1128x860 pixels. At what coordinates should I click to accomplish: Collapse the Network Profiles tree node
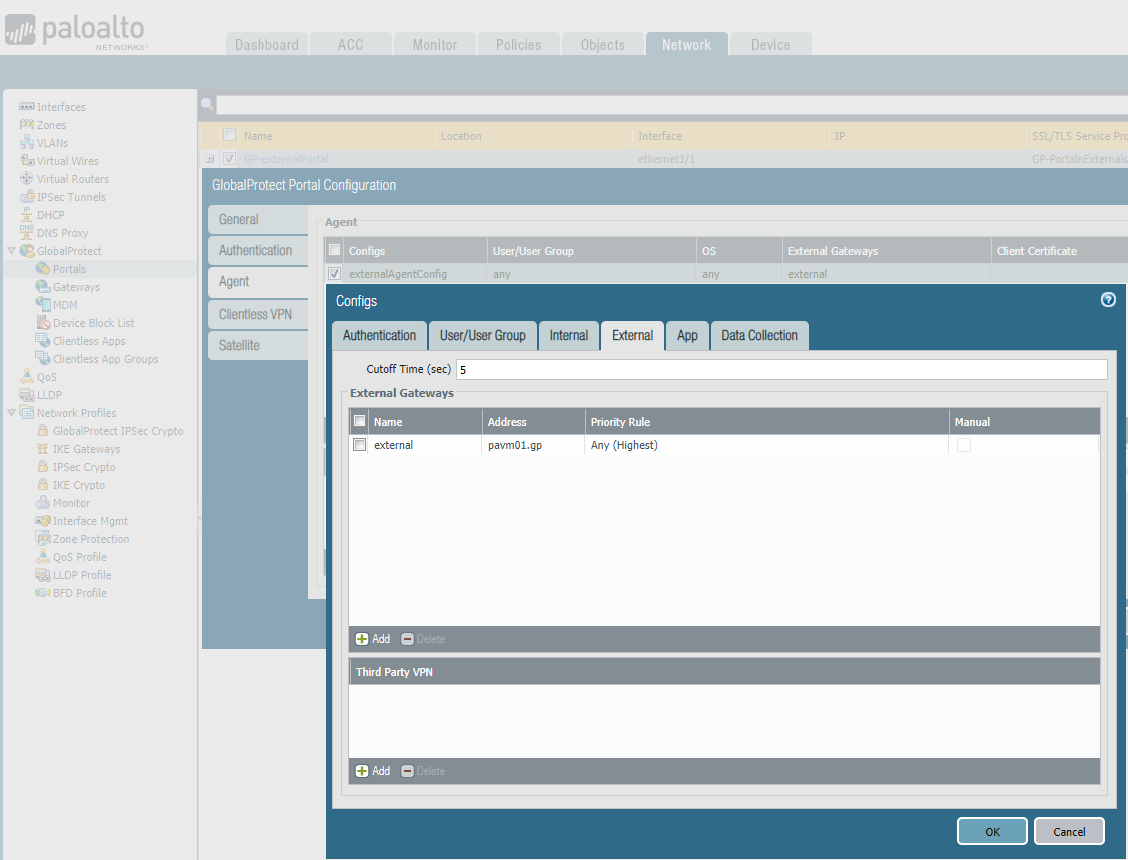[x=11, y=413]
